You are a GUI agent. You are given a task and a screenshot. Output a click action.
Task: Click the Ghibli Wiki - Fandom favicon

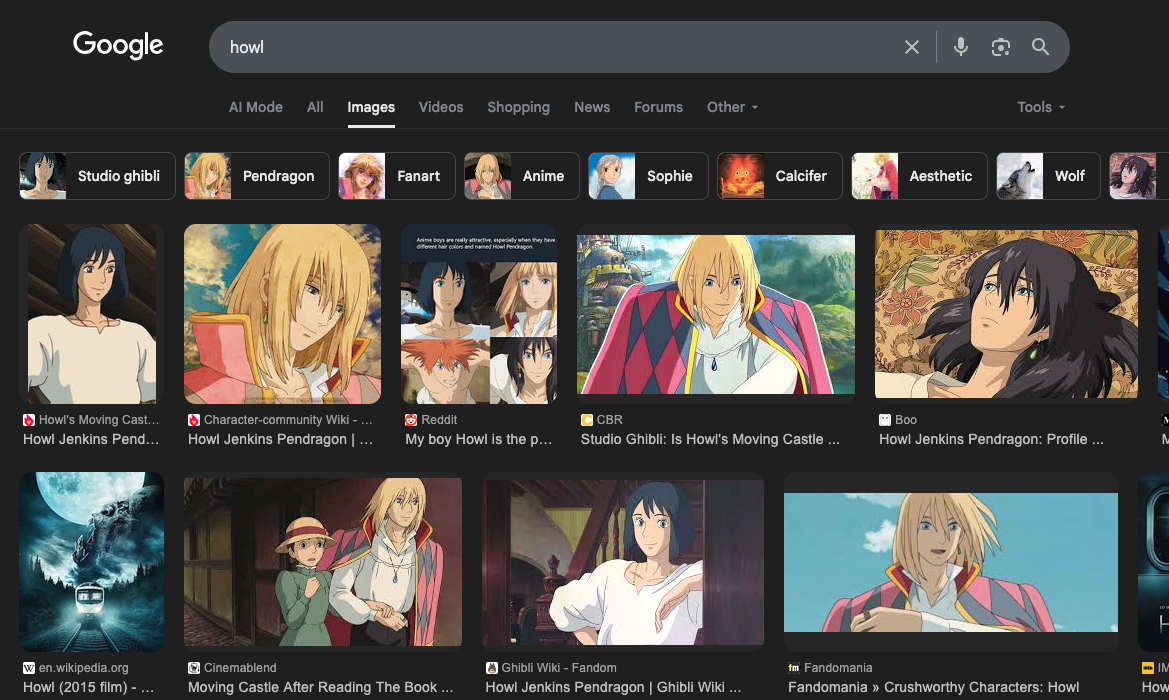point(491,668)
